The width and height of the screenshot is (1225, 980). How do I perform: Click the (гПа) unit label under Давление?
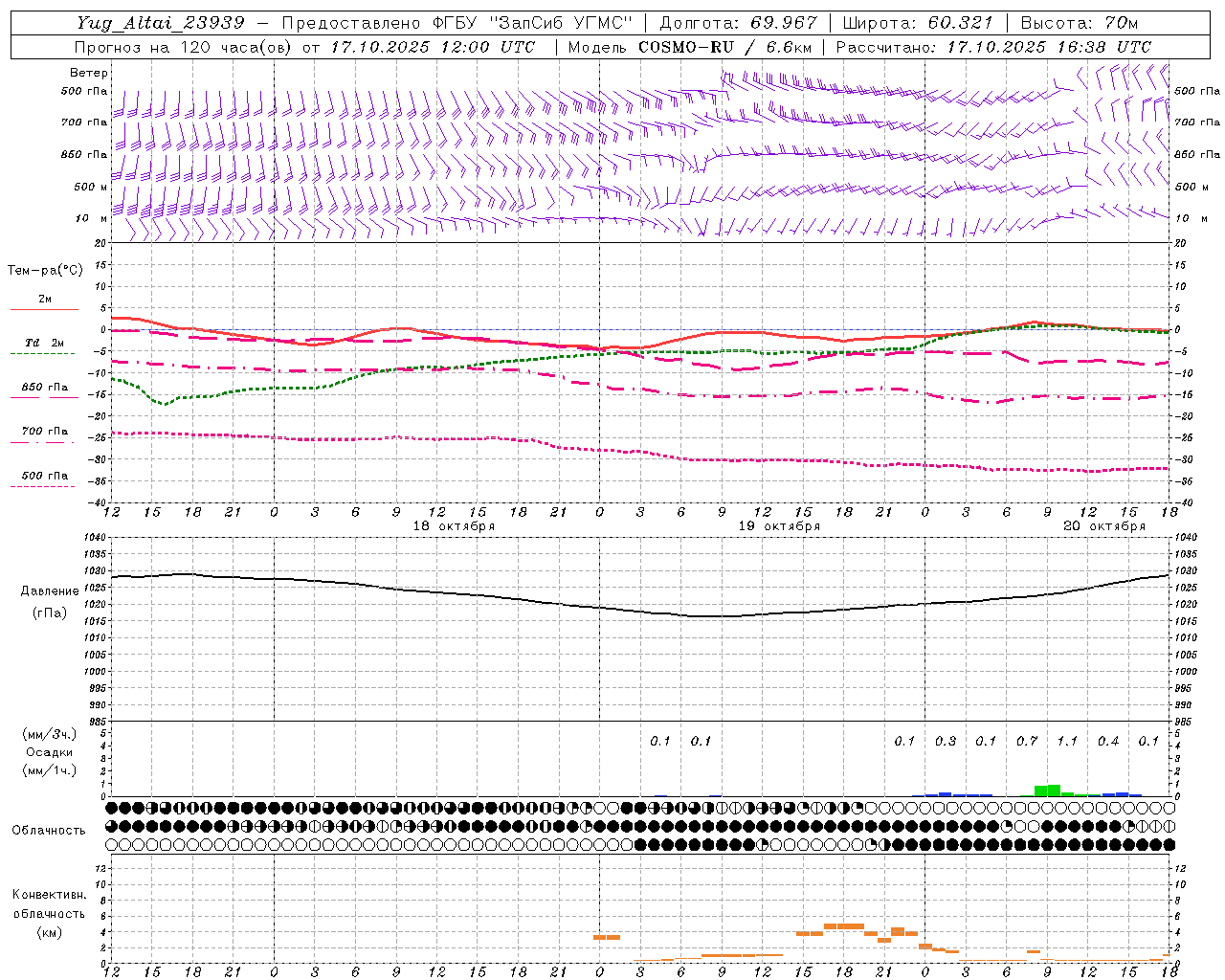[49, 612]
